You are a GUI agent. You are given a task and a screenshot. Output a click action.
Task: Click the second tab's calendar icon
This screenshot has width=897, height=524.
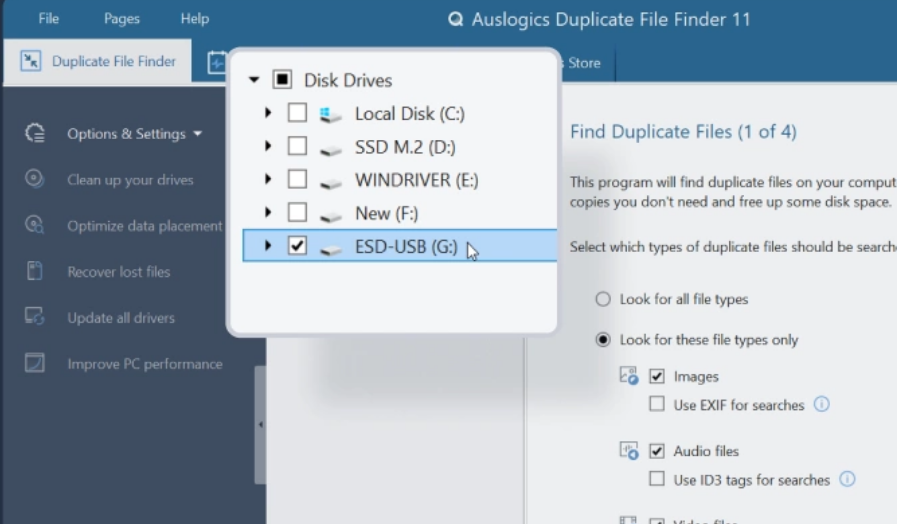click(x=217, y=62)
